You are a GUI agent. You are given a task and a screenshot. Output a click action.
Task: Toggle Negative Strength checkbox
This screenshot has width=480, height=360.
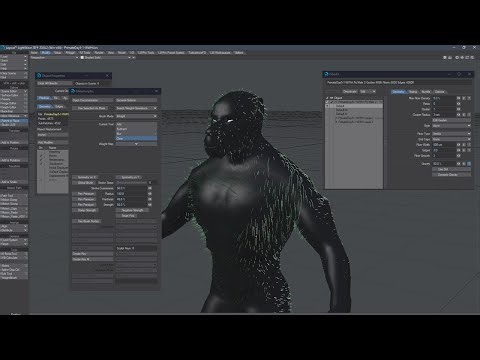pos(132,210)
